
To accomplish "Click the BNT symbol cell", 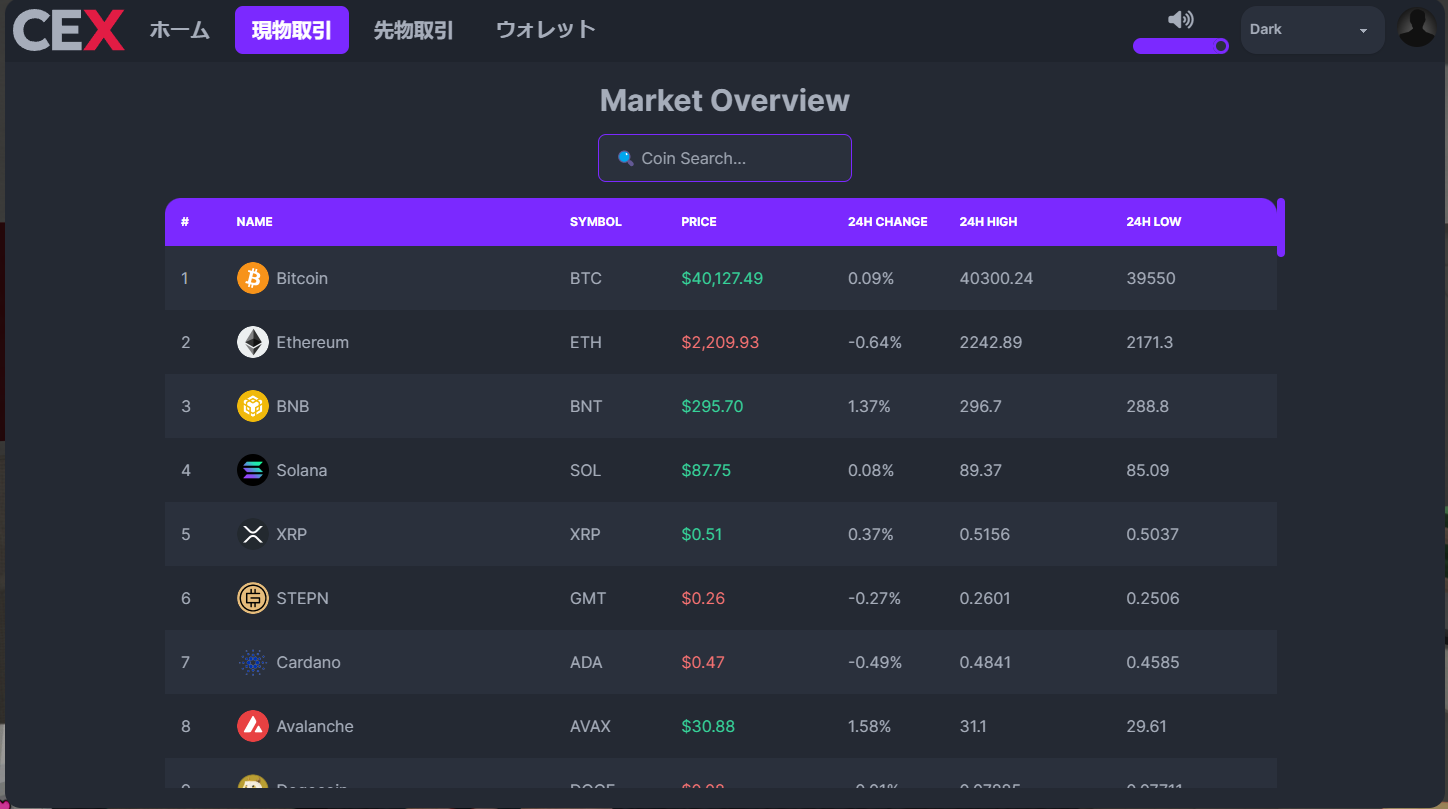I will pos(586,406).
